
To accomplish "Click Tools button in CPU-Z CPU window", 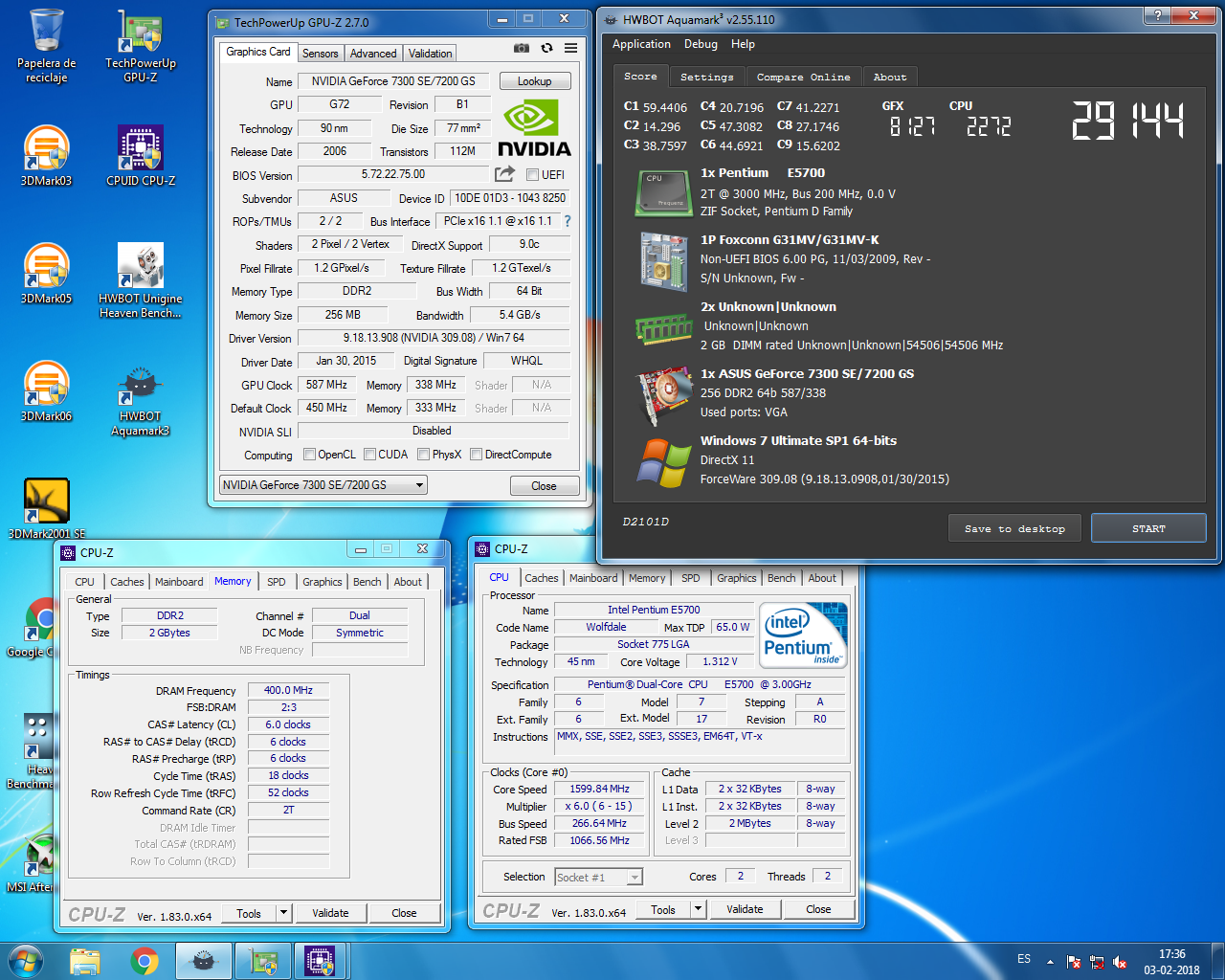I will 663,909.
